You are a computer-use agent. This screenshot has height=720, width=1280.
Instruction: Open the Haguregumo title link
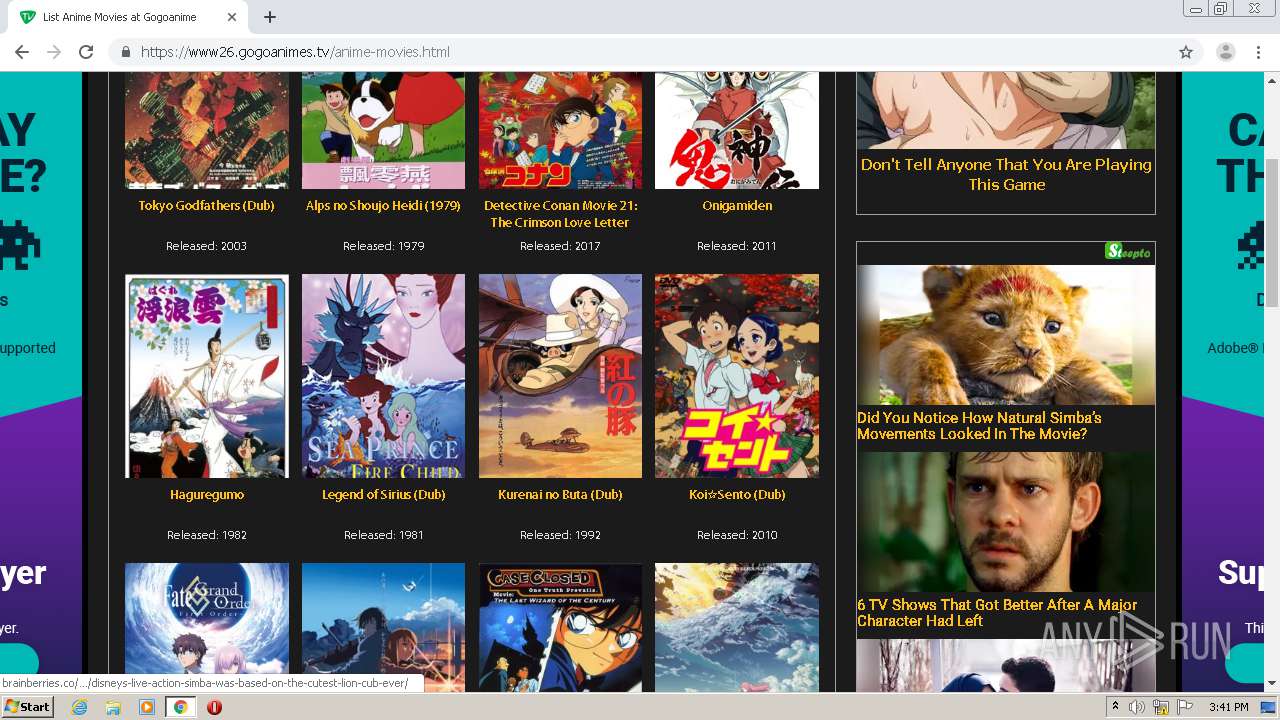[x=206, y=494]
